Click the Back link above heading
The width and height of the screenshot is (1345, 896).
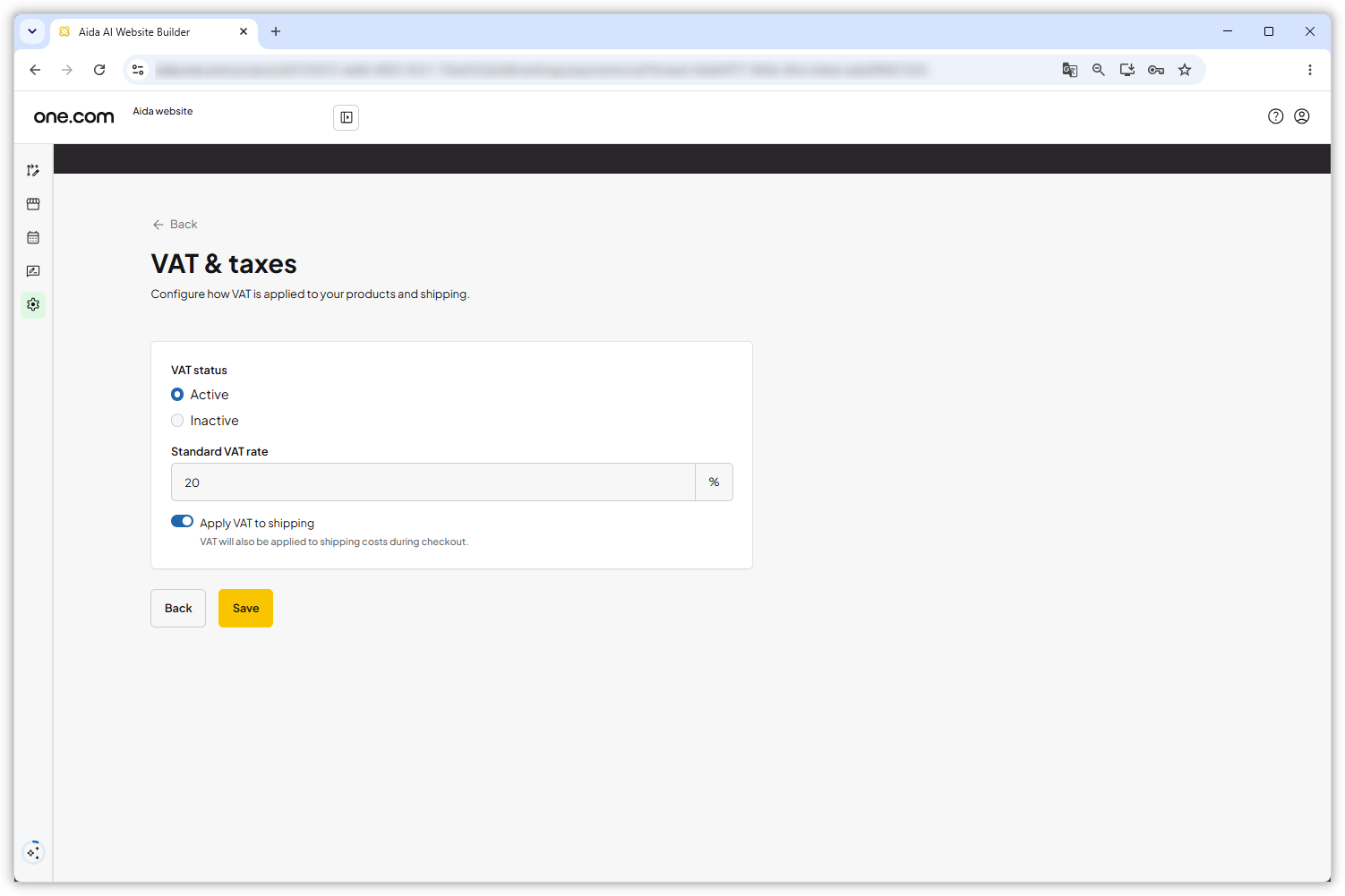(175, 225)
